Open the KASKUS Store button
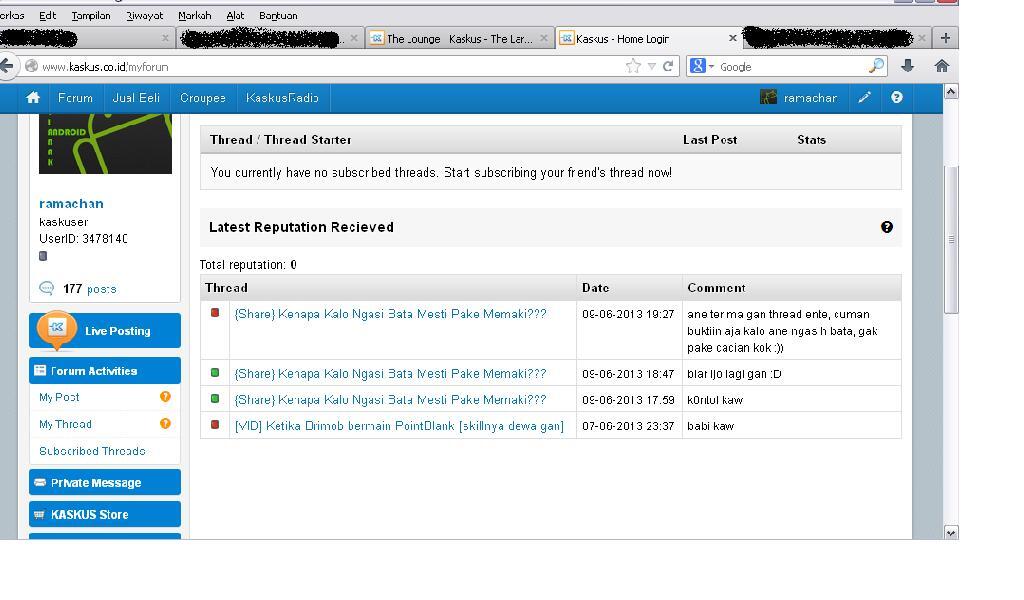Viewport: 1024px width, 600px height. point(105,514)
